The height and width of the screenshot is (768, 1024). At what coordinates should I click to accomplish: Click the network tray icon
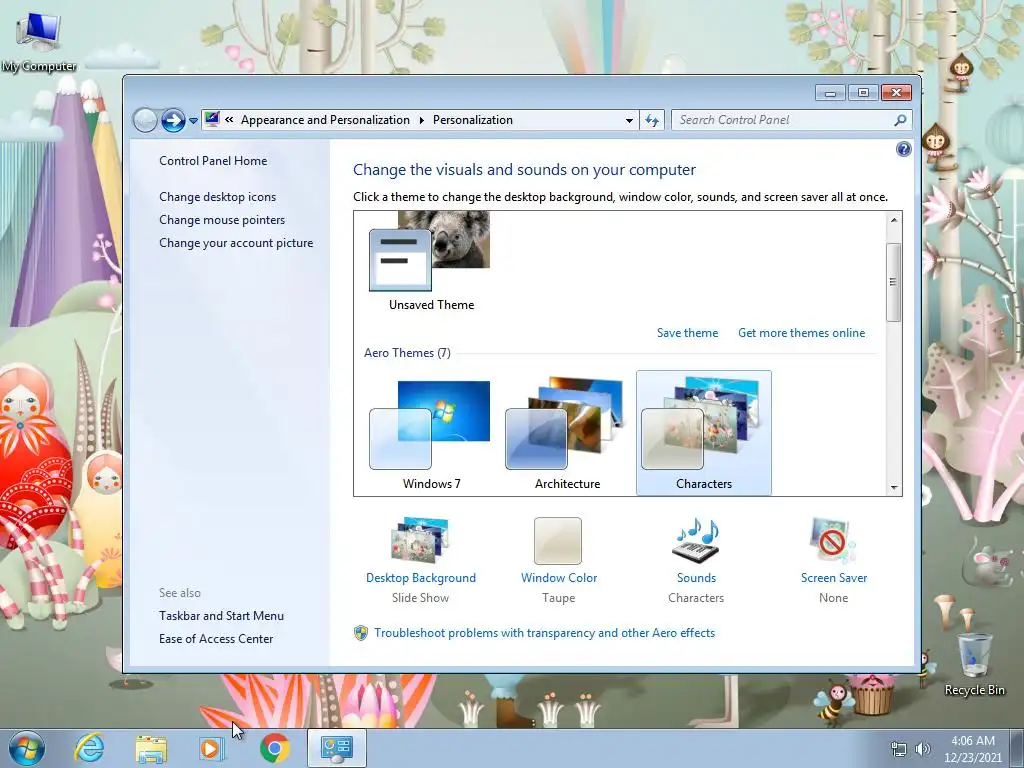(899, 749)
